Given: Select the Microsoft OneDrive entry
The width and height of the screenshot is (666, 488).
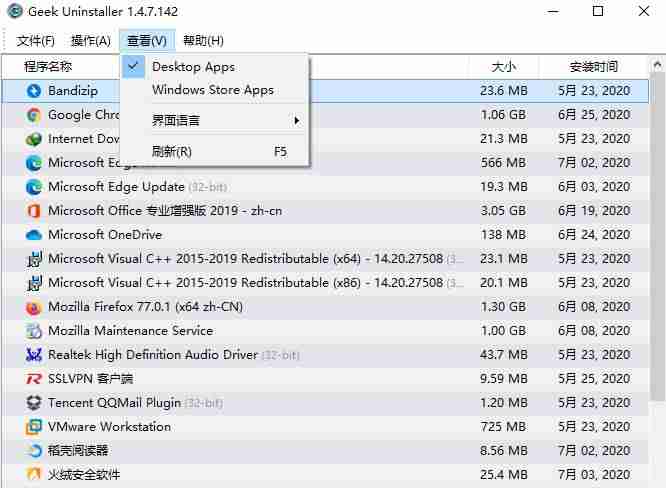Looking at the screenshot, I should pyautogui.click(x=105, y=235).
